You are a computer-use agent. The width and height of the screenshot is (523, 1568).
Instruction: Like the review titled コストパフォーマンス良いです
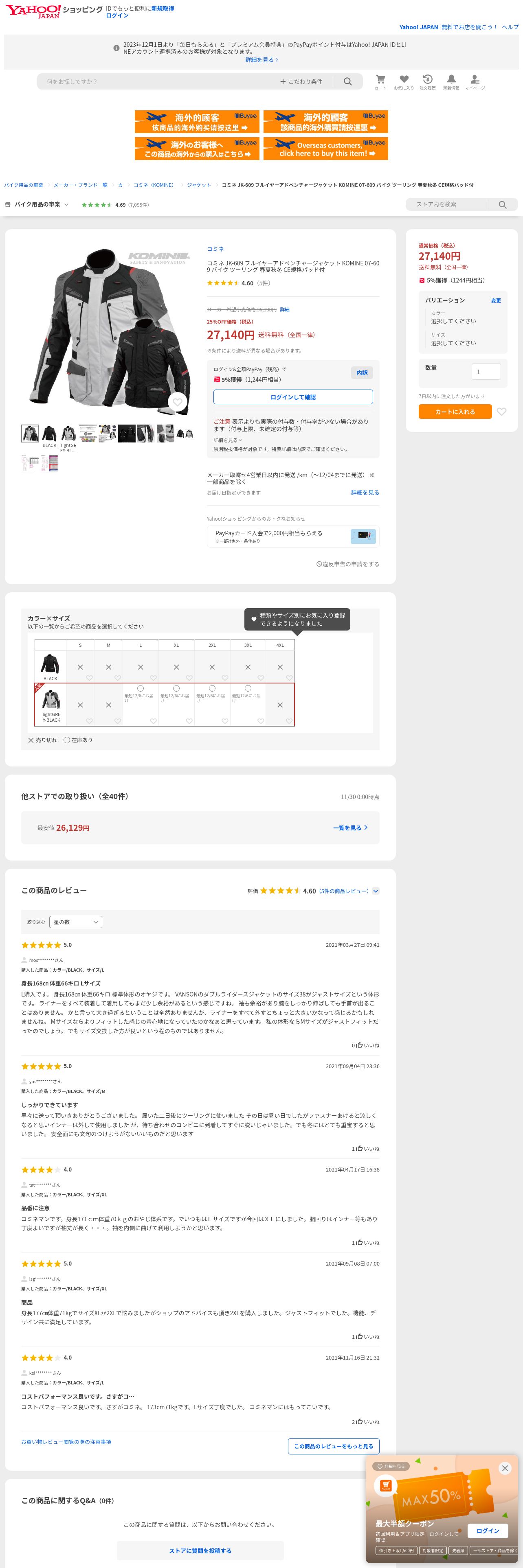pos(359,1422)
